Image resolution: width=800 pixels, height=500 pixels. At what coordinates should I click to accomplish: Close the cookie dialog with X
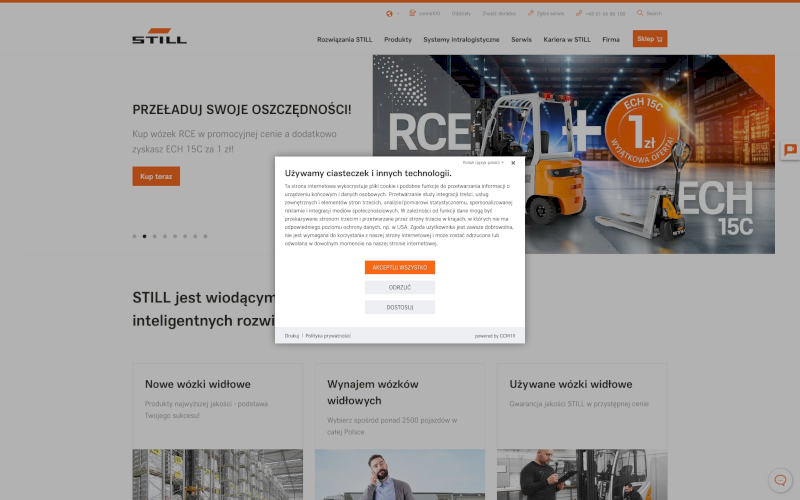(513, 163)
